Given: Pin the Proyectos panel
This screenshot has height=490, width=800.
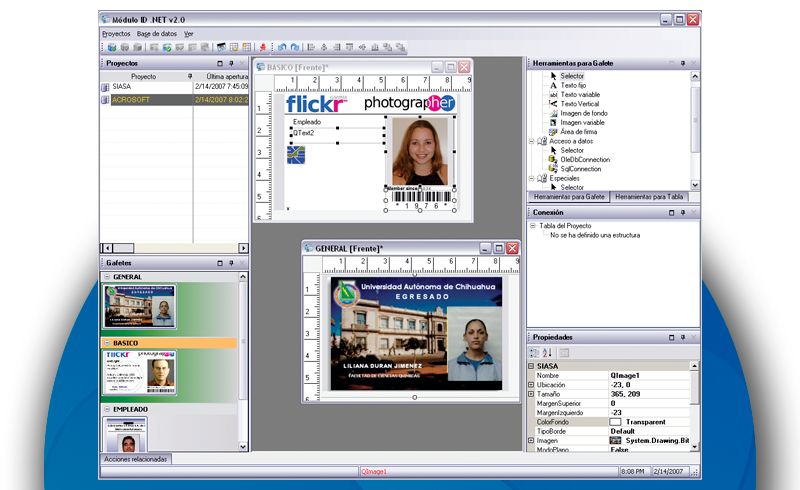Looking at the screenshot, I should (x=231, y=63).
